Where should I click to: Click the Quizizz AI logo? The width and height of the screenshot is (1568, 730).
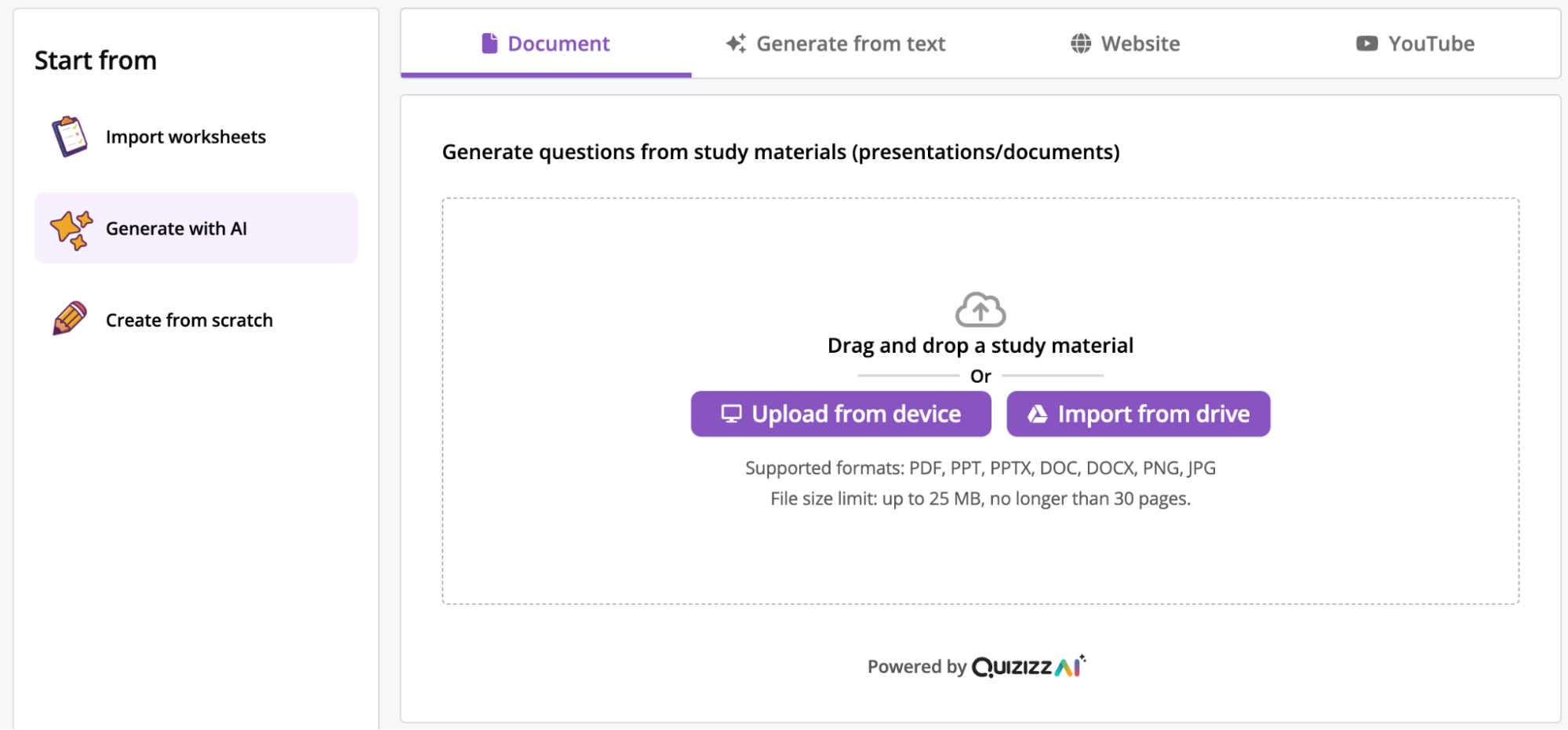pos(1029,666)
